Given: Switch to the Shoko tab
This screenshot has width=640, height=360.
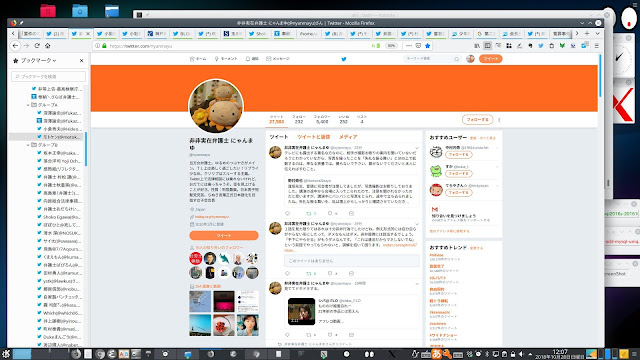Looking at the screenshot, I should click(258, 33).
